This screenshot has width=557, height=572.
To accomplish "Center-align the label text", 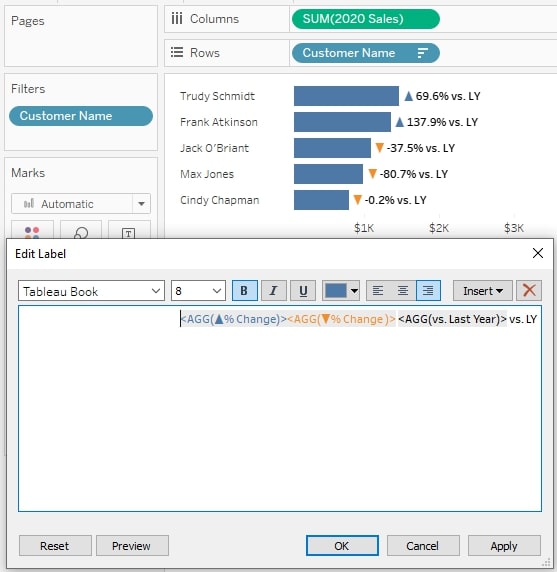I will tap(403, 291).
